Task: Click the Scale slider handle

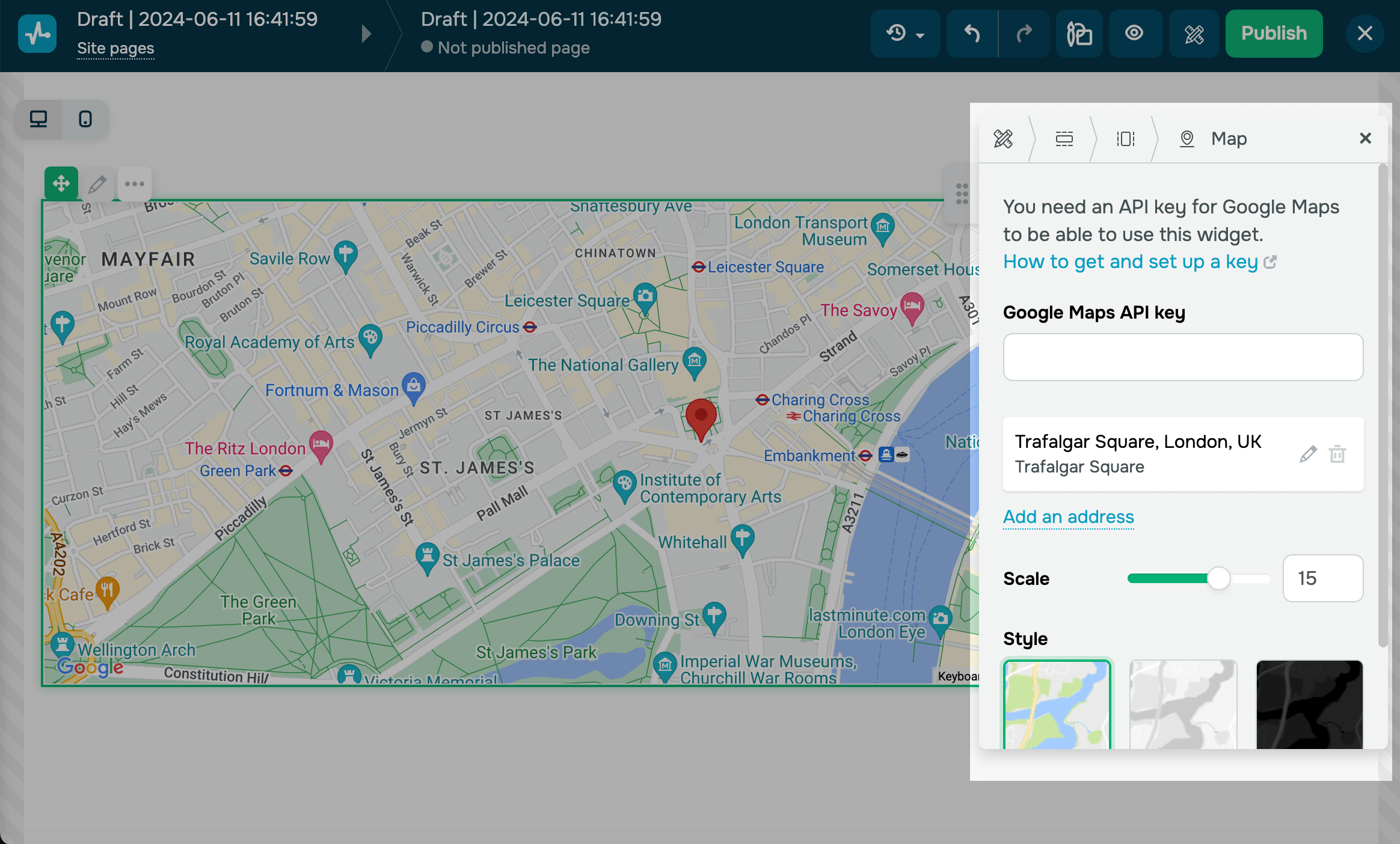Action: 1219,578
